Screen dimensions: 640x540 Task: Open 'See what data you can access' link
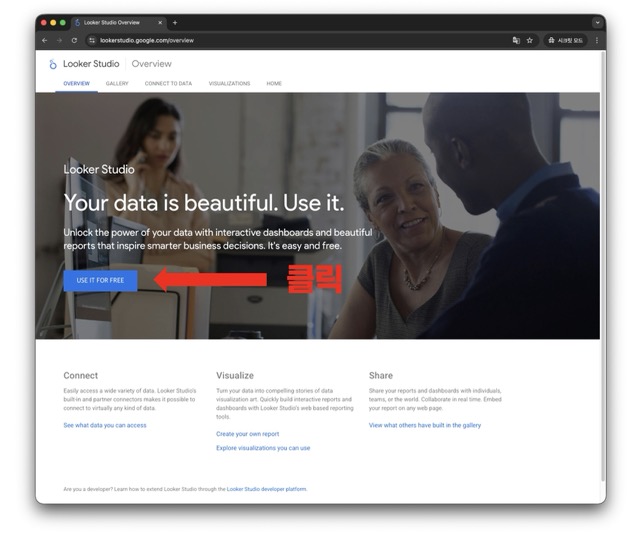point(105,425)
